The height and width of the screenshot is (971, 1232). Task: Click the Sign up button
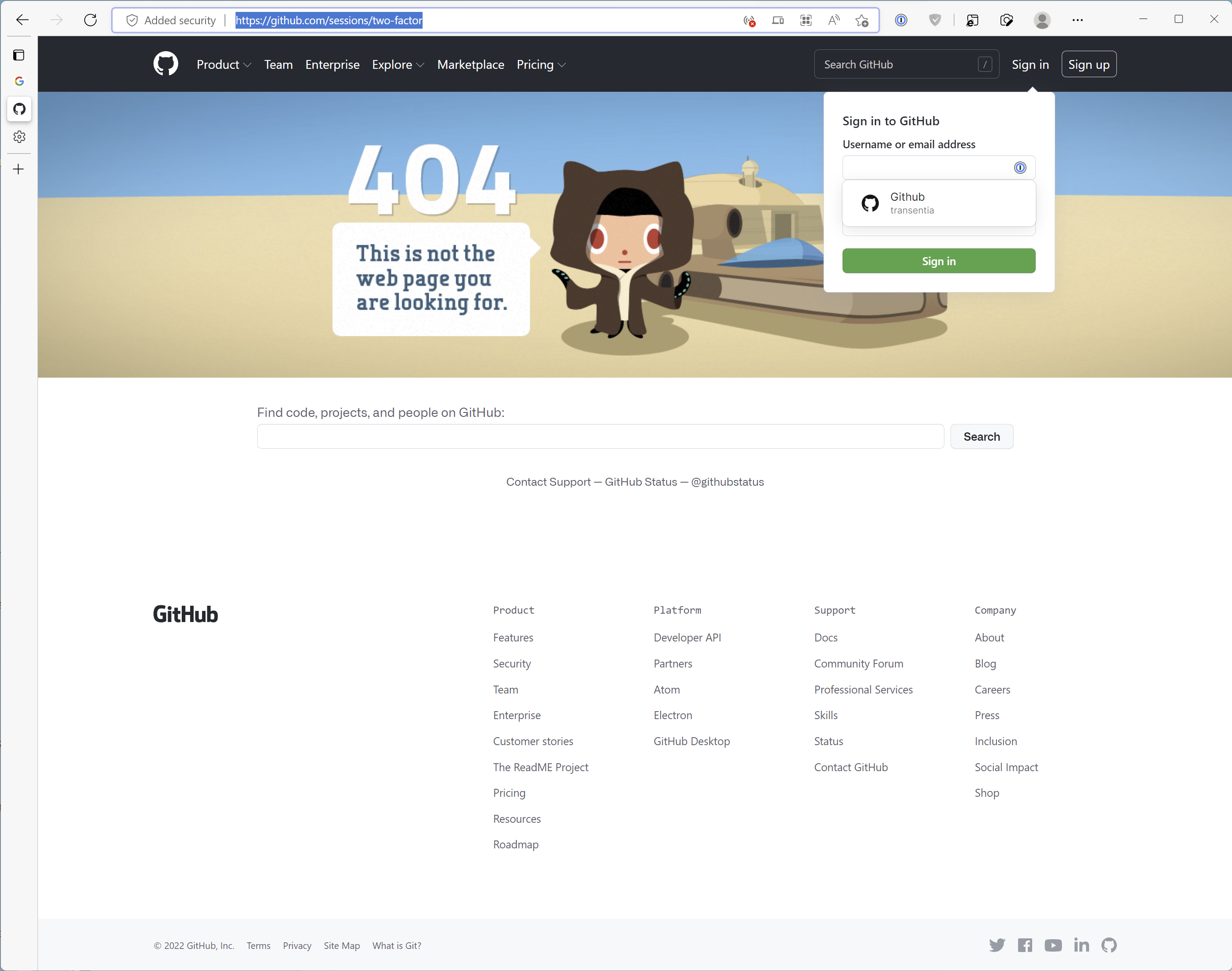(x=1088, y=65)
